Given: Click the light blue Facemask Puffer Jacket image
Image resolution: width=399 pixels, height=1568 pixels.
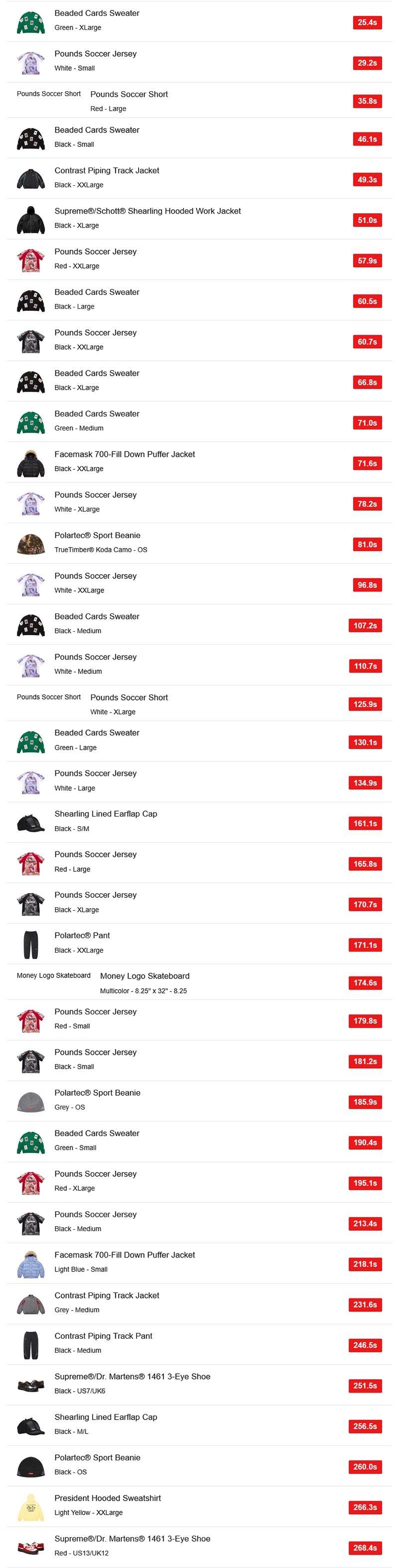Looking at the screenshot, I should pos(30,1264).
